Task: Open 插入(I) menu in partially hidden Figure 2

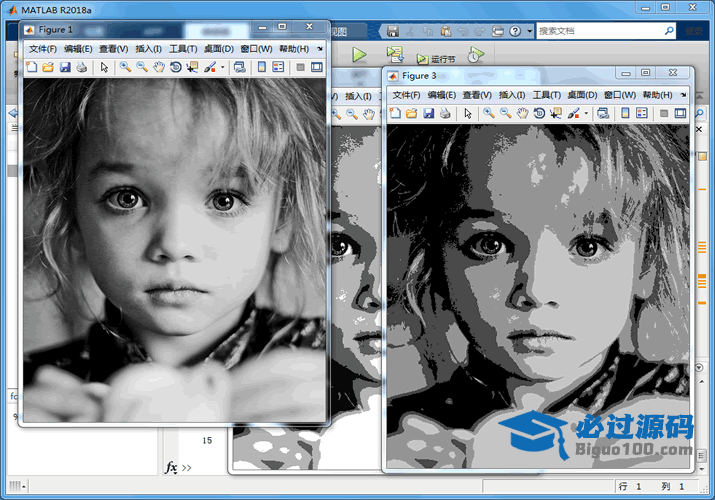Action: [x=358, y=96]
